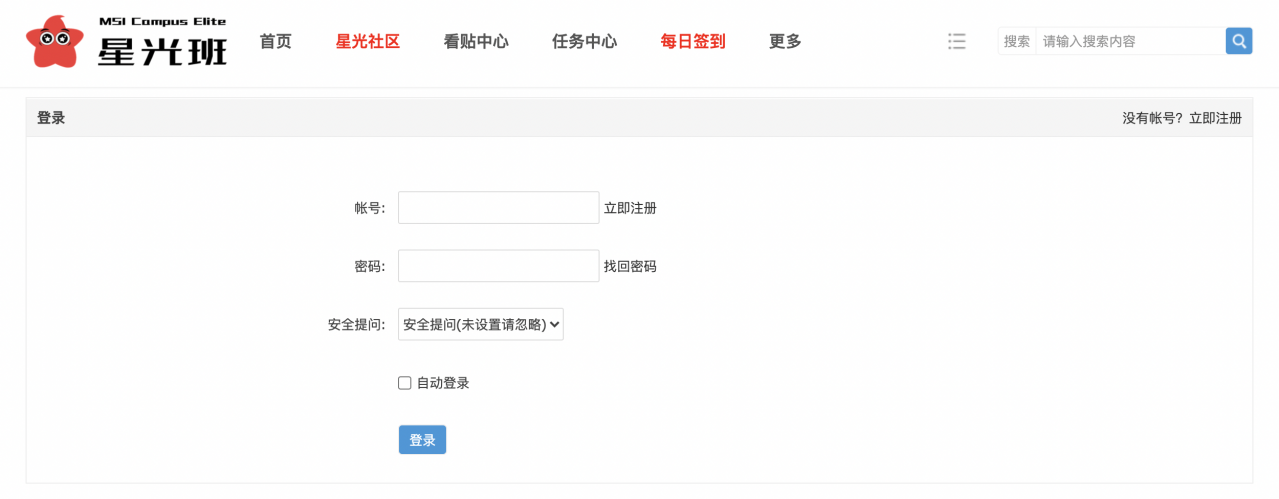Click the 星光班 wordmark text
1279x499 pixels.
tap(162, 50)
